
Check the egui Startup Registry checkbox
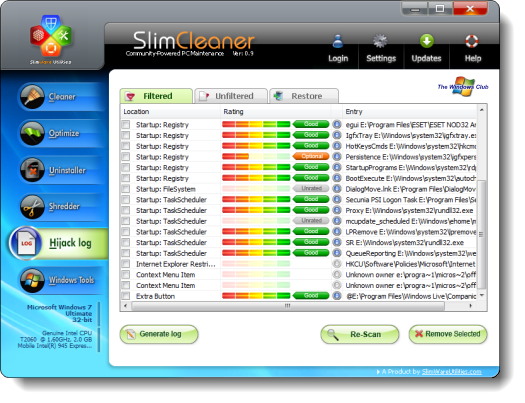click(126, 125)
